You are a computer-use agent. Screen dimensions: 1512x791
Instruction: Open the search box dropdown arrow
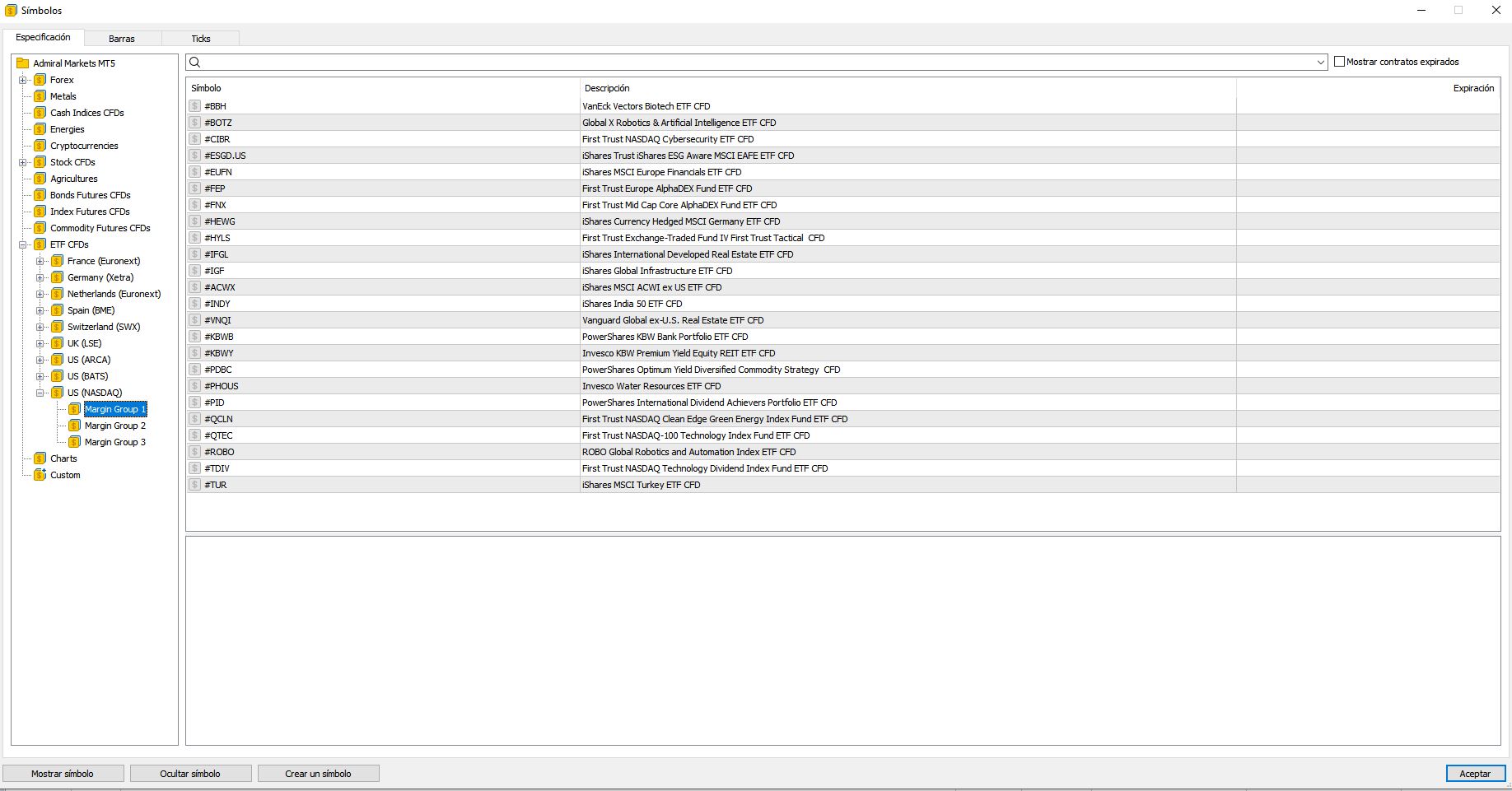click(1320, 63)
